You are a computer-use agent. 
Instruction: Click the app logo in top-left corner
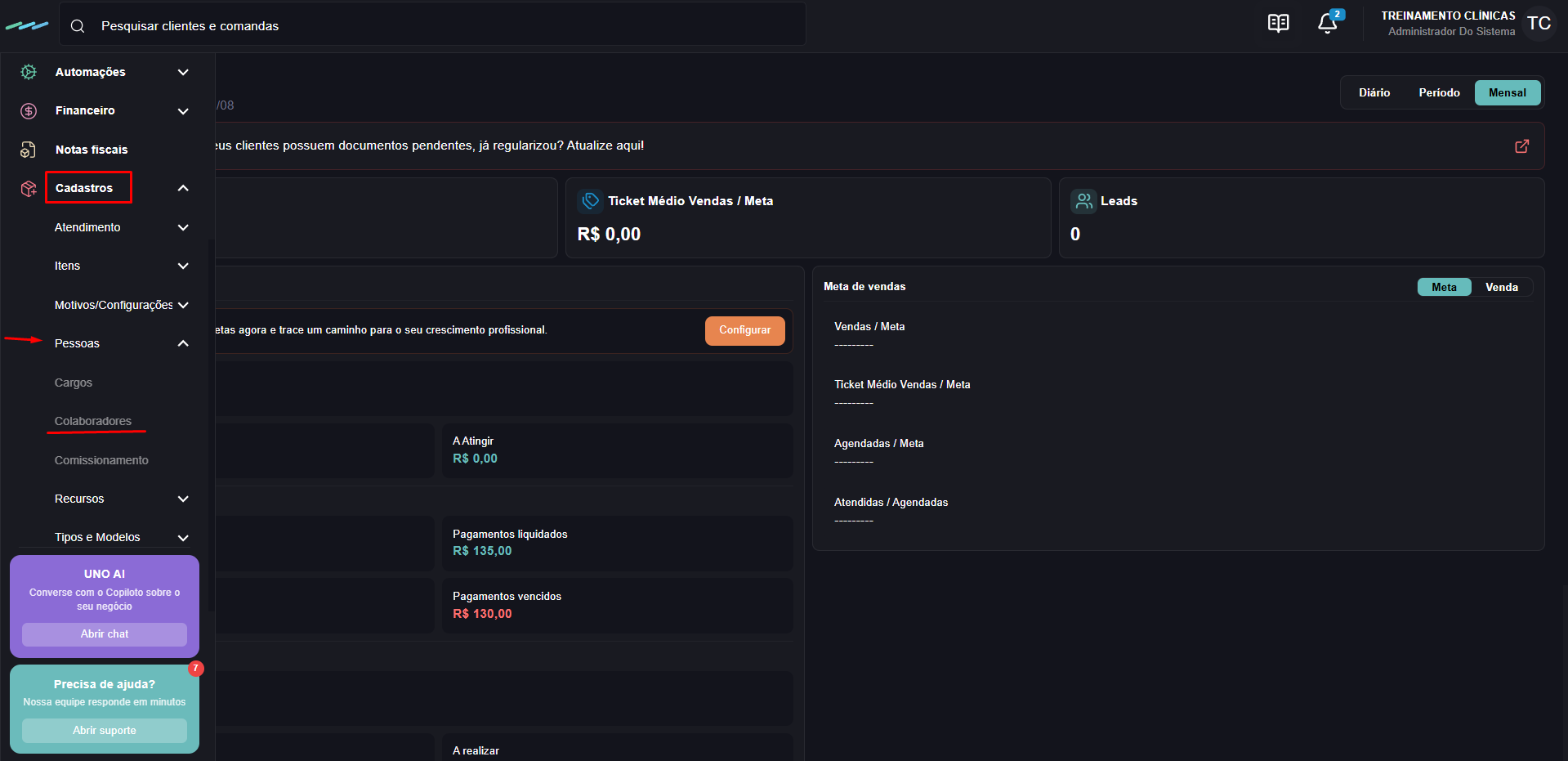coord(27,26)
